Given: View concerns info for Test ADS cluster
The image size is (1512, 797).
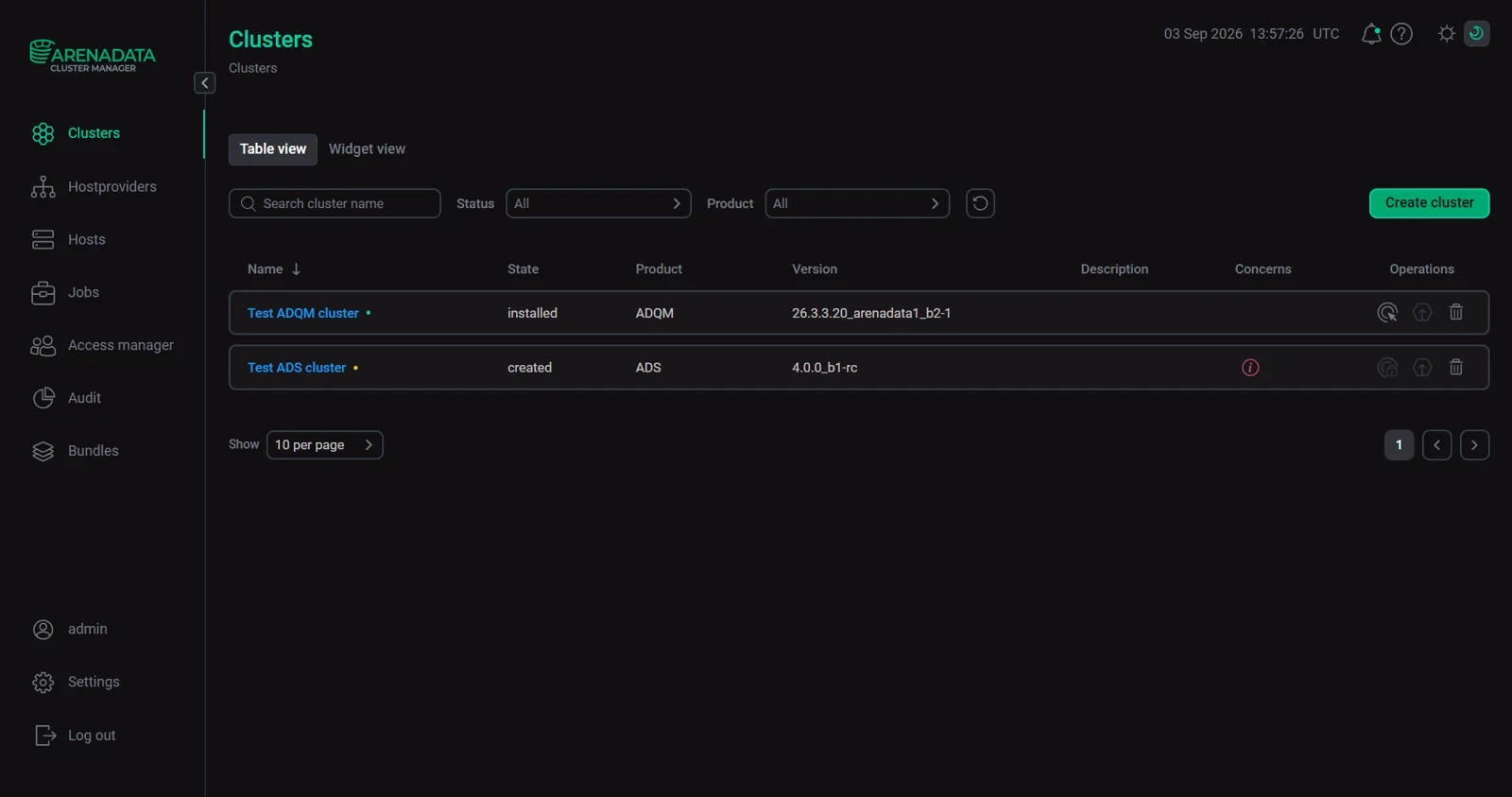Looking at the screenshot, I should click(x=1250, y=368).
